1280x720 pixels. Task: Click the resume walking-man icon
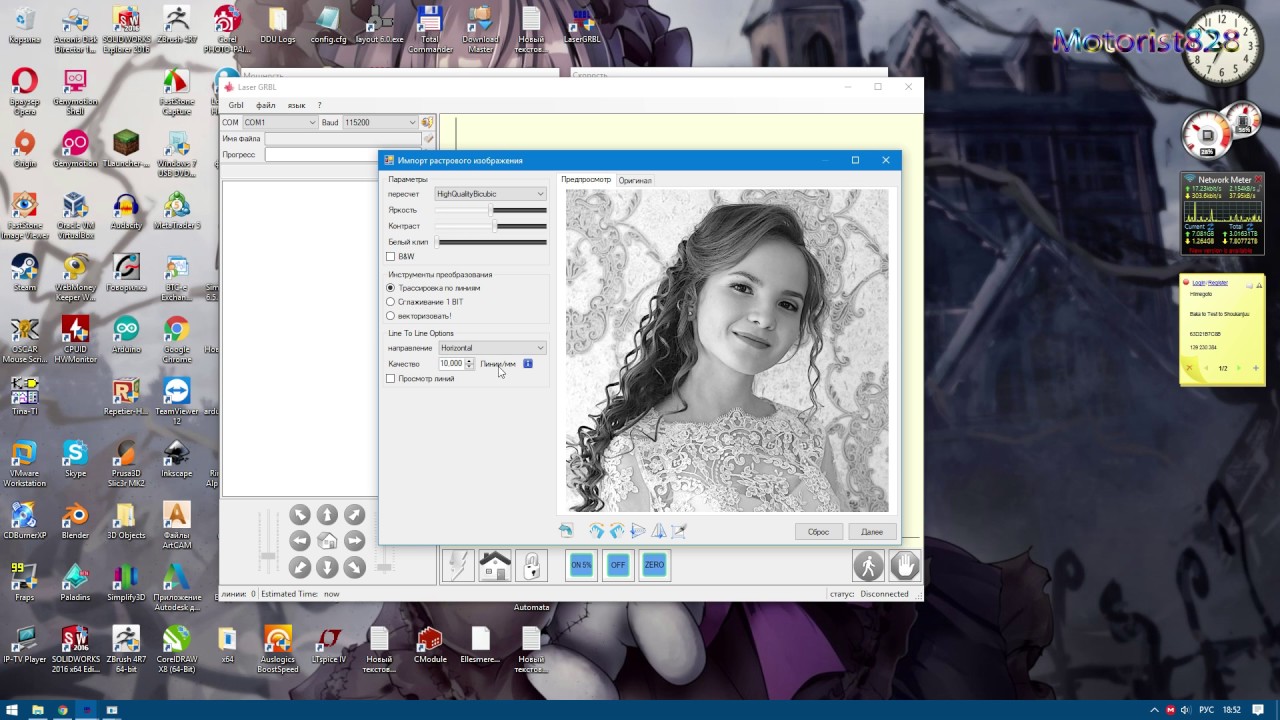868,565
